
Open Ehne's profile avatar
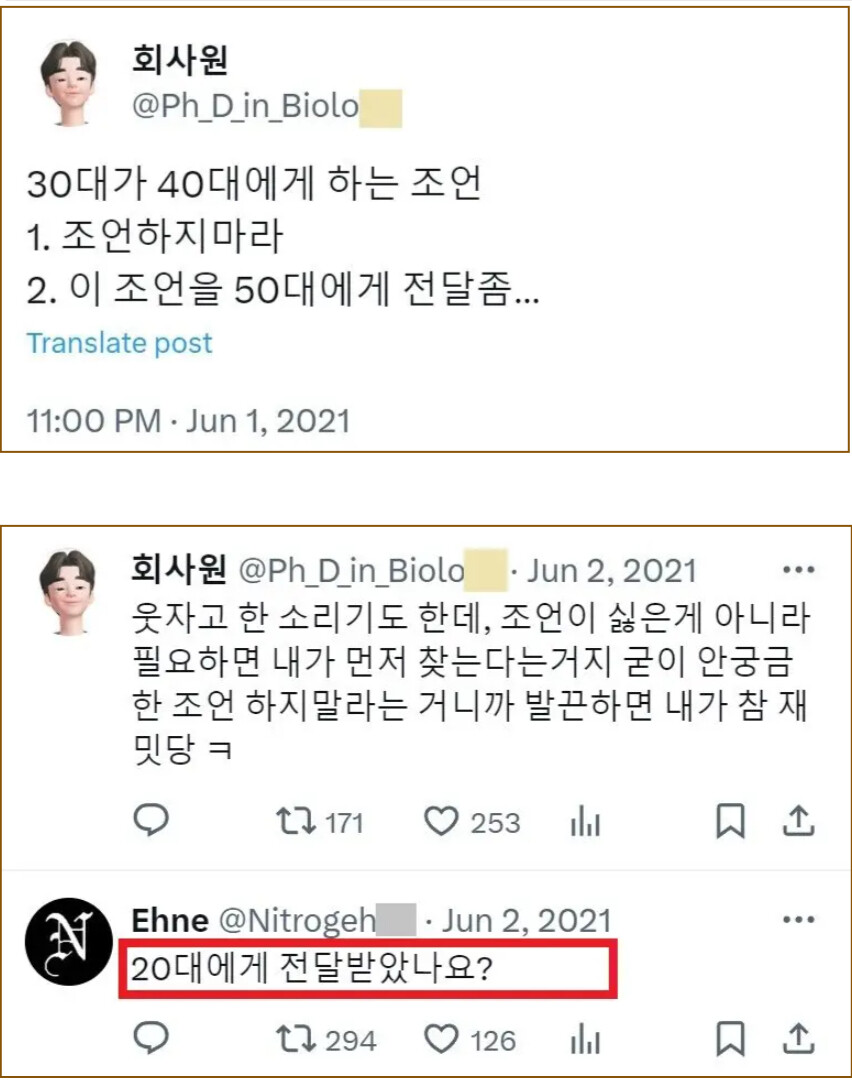(x=69, y=942)
